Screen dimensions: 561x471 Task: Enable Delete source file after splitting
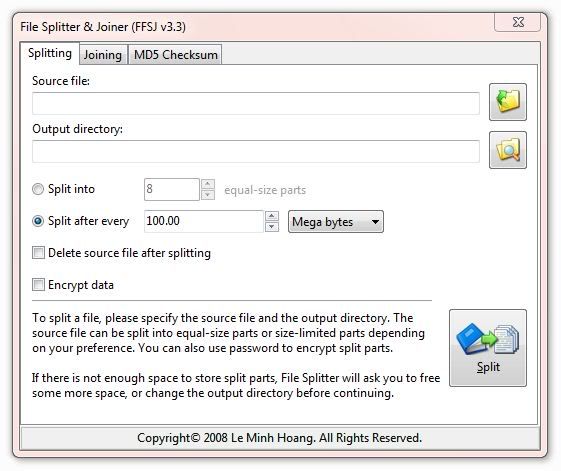pyautogui.click(x=38, y=253)
